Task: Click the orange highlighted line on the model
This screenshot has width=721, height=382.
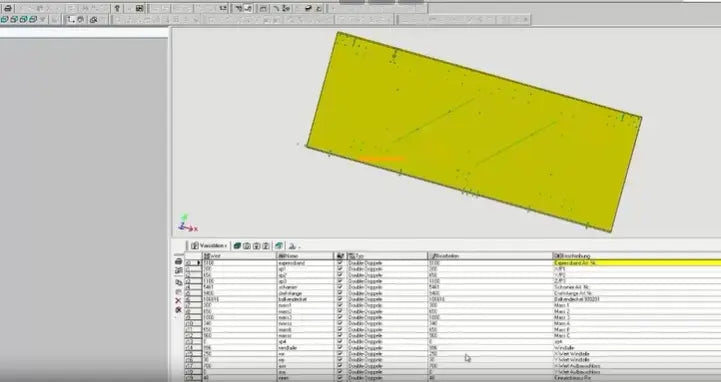Action: 381,160
